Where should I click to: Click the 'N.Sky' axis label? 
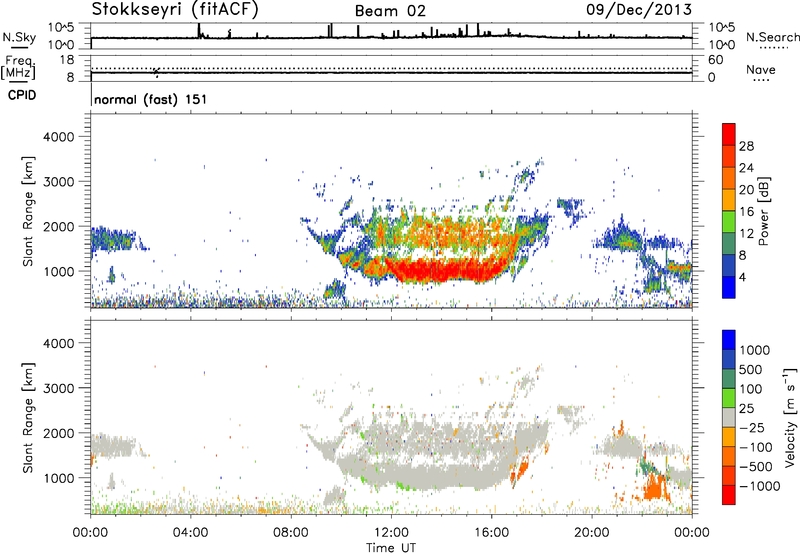[x=19, y=37]
